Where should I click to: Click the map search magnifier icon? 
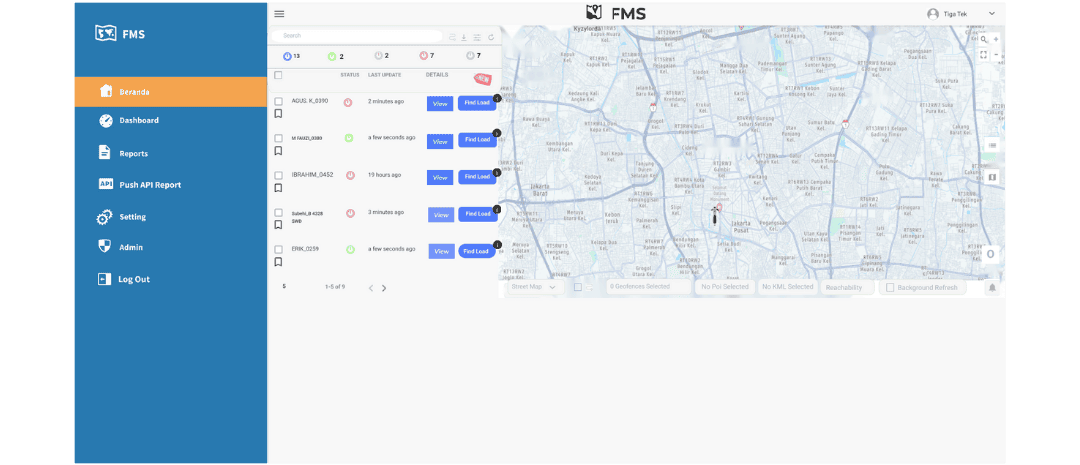(984, 40)
